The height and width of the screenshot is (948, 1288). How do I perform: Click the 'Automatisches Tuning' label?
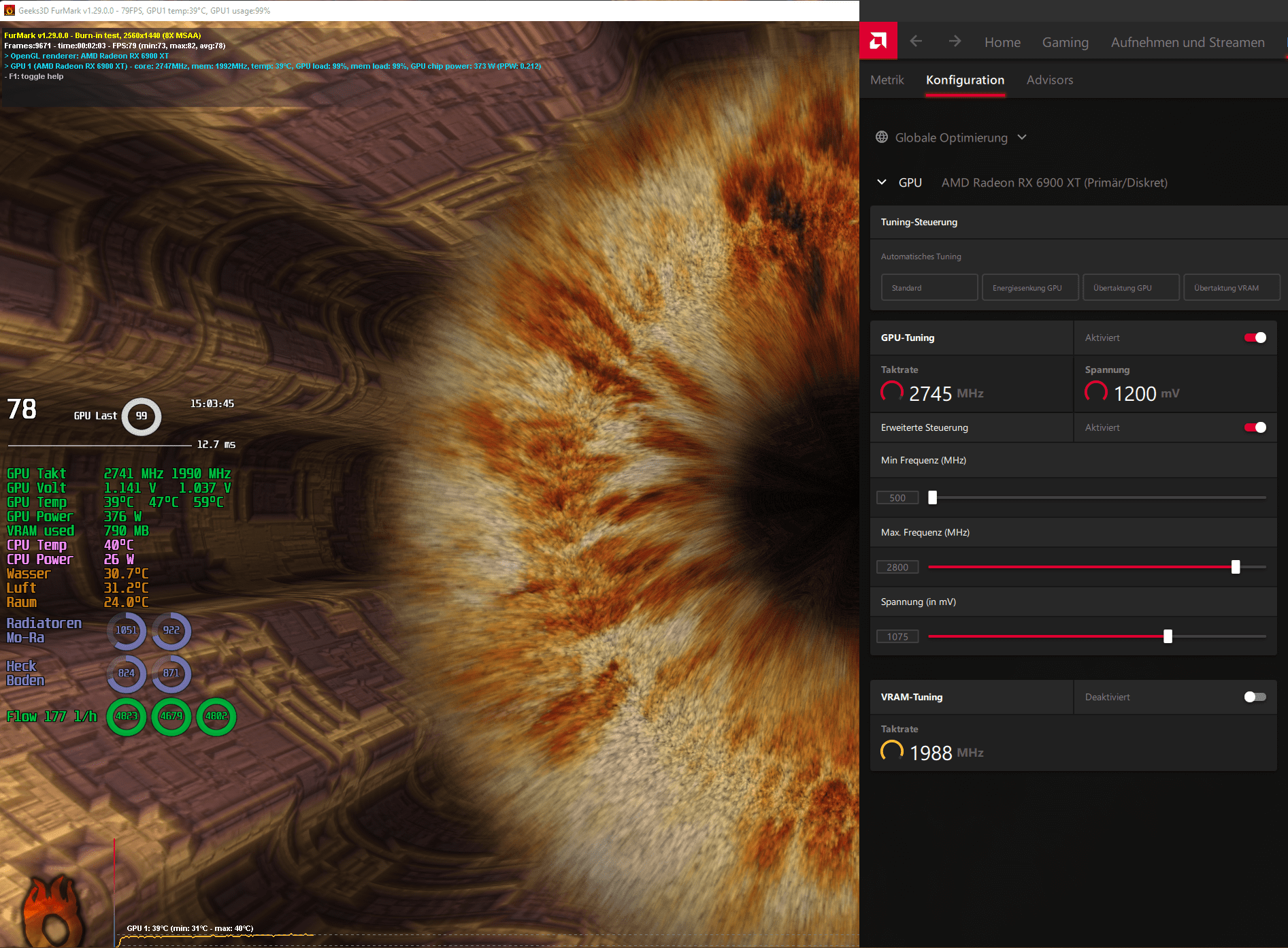[921, 257]
